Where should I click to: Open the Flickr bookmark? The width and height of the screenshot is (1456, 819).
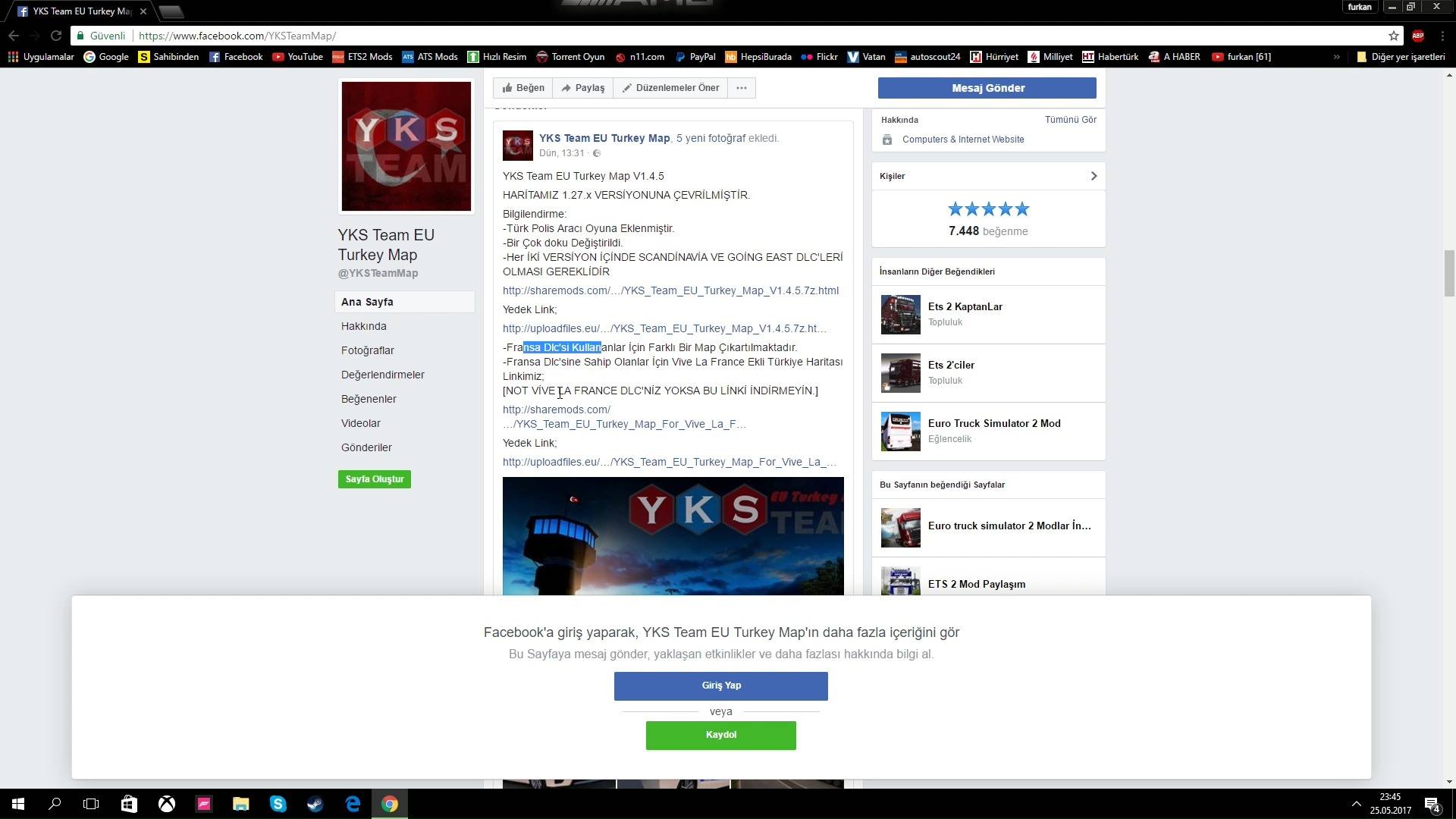click(819, 57)
